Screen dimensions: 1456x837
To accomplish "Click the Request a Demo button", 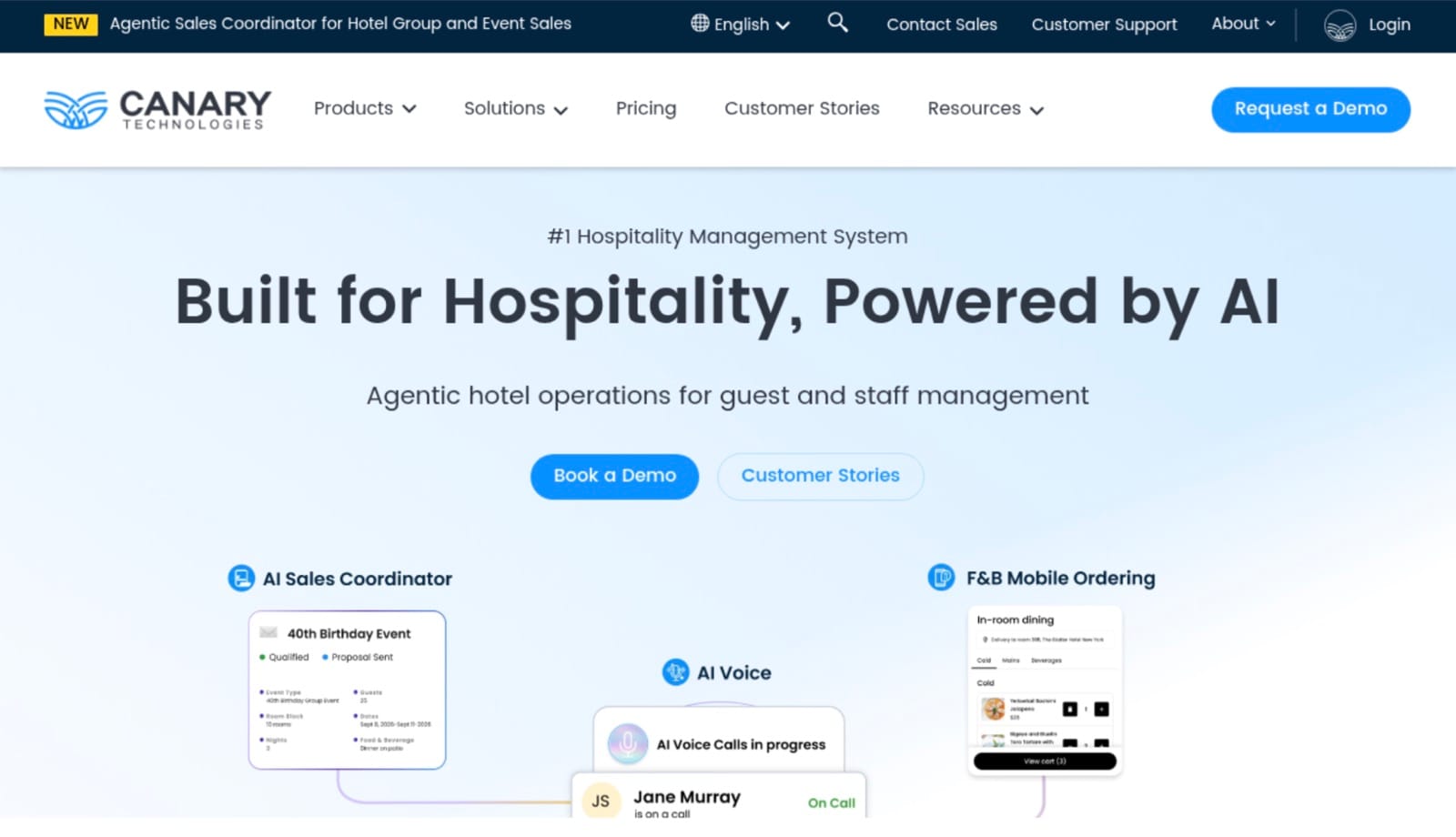I will pos(1310,109).
